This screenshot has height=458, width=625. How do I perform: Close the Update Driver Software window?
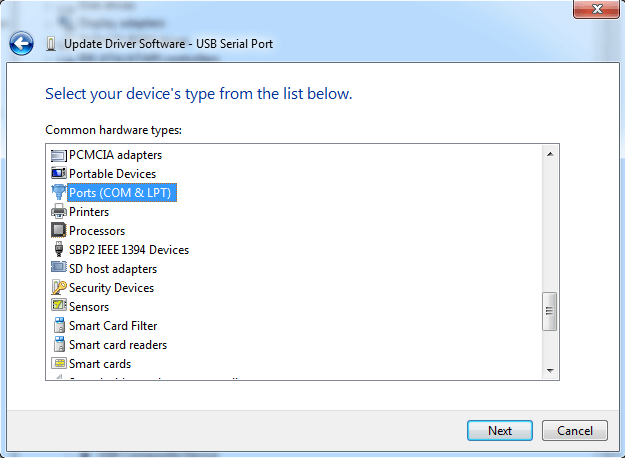click(x=600, y=11)
